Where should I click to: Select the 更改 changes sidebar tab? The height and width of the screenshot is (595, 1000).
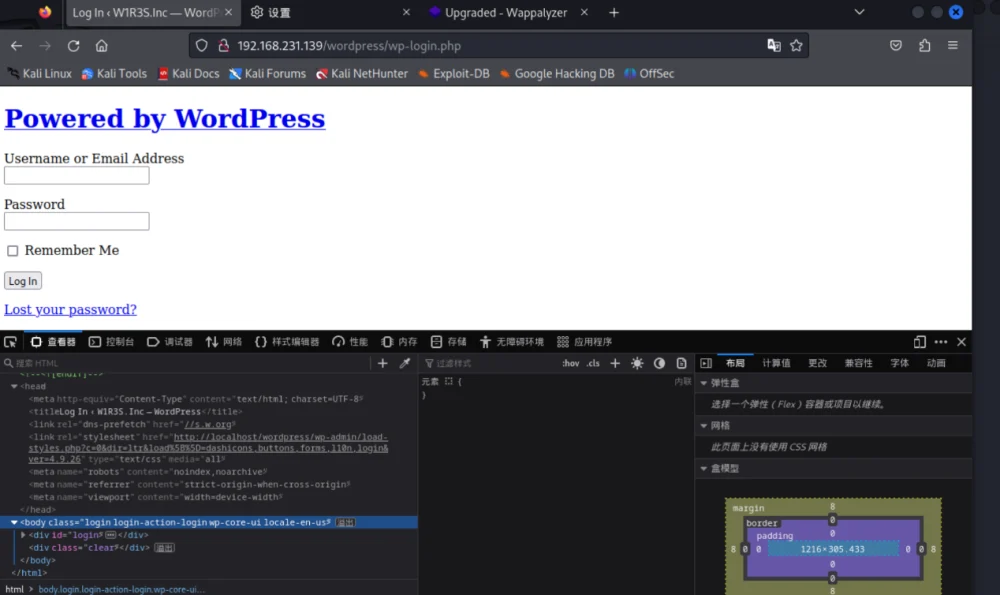(x=818, y=363)
